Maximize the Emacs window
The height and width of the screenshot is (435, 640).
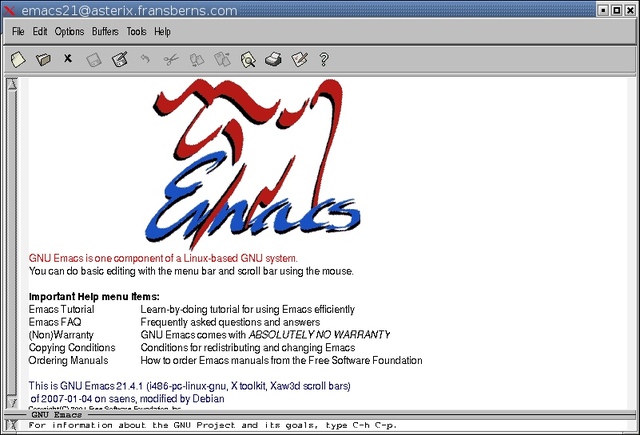(x=617, y=10)
